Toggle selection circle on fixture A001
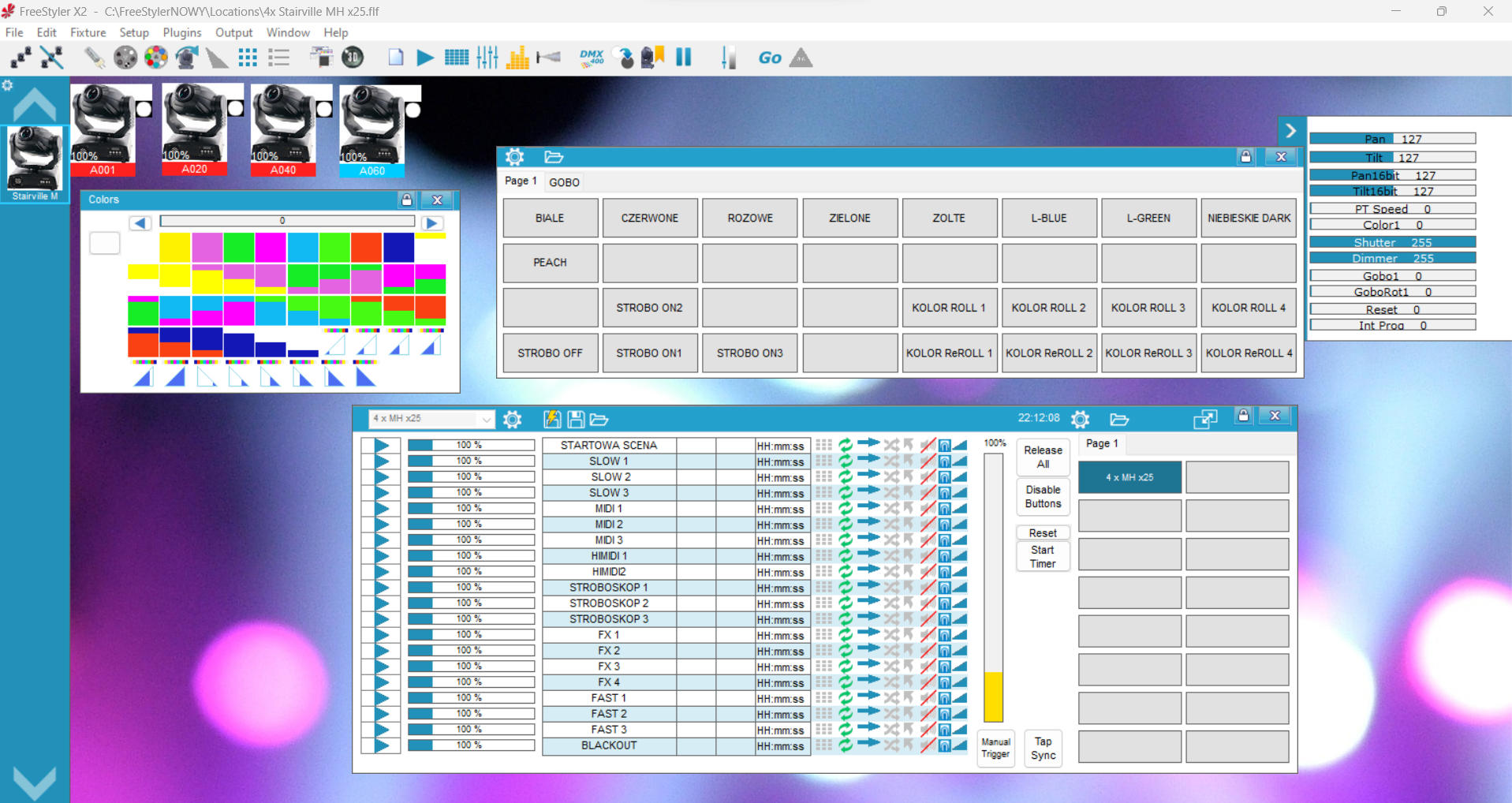Viewport: 1512px width, 803px height. 144,110
